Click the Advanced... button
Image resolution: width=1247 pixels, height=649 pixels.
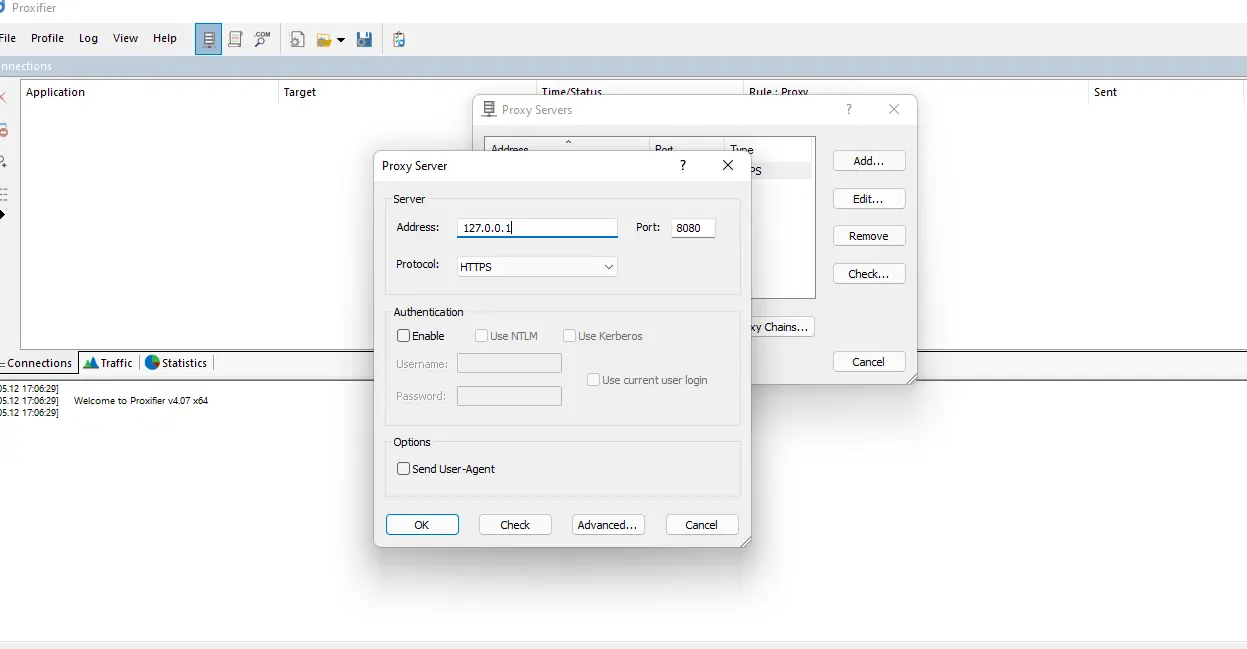click(x=608, y=525)
